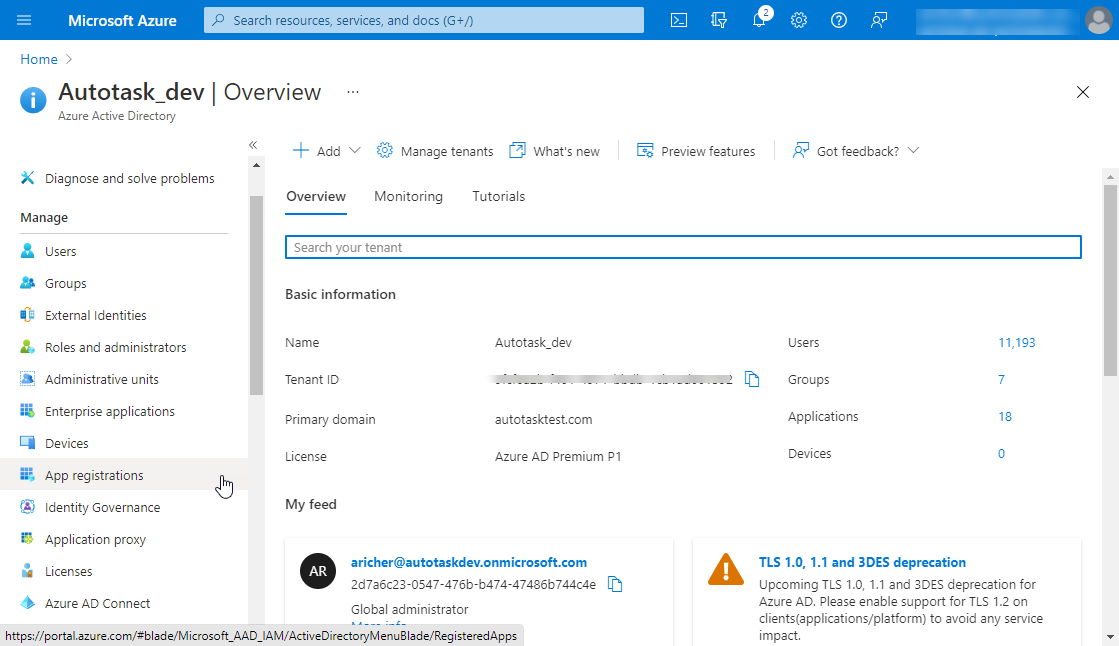The width and height of the screenshot is (1119, 646).
Task: Open App registrations in the sidebar
Action: (x=94, y=475)
